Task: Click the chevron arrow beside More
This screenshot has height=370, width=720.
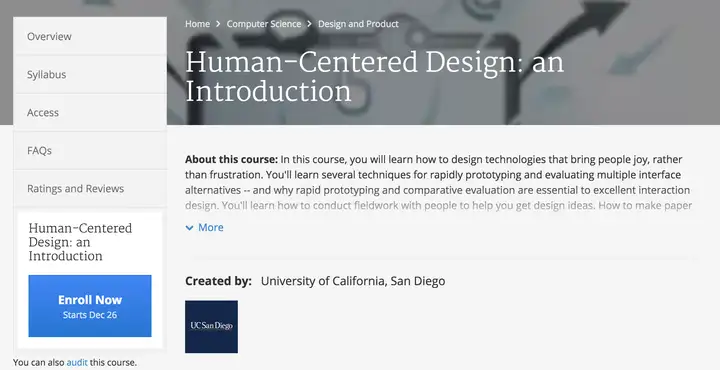Action: [189, 228]
